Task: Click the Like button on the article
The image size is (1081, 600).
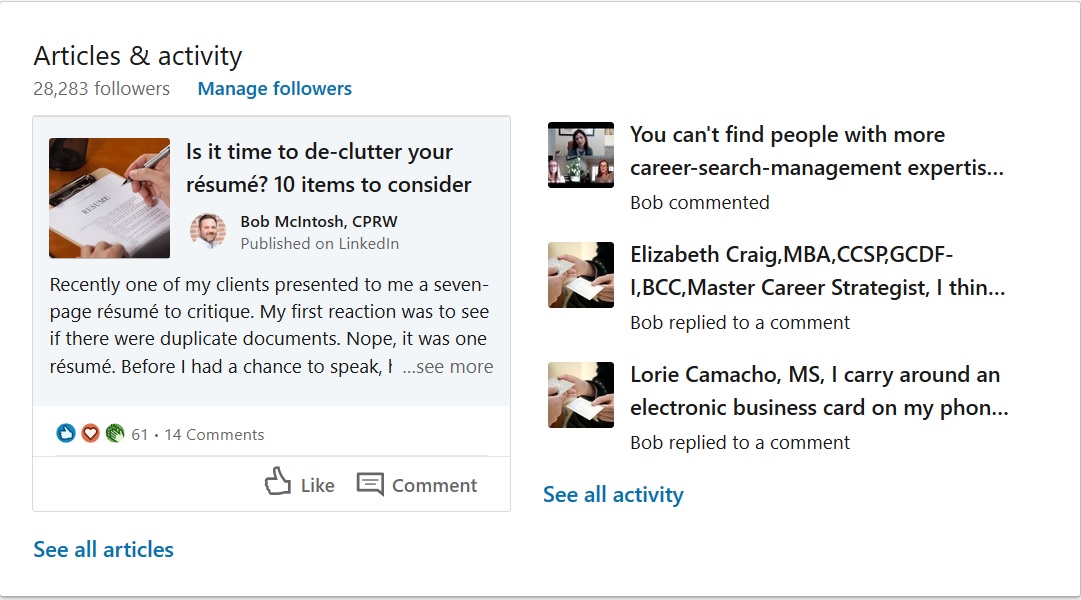Action: [300, 484]
